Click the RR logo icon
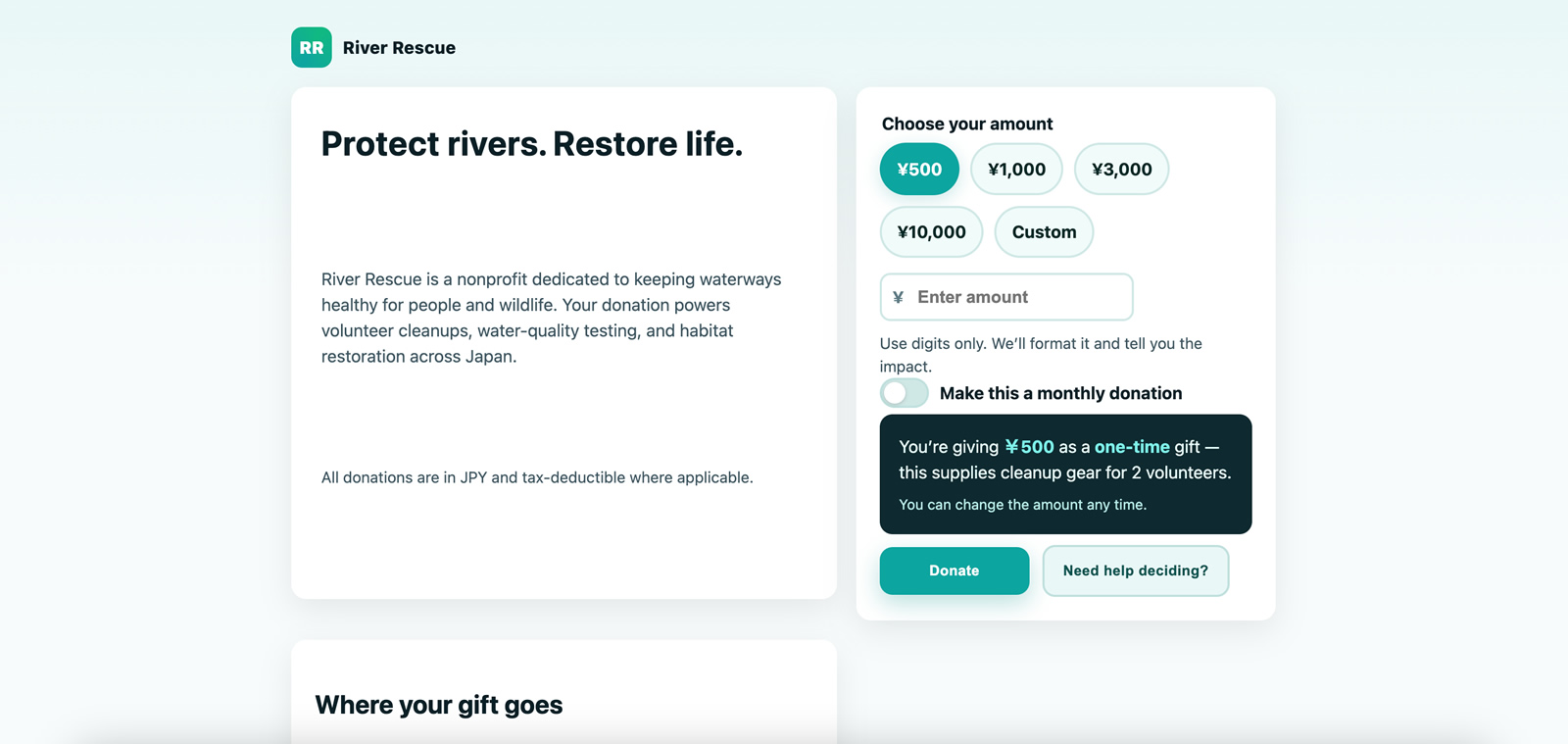Screen dimensions: 1568x744 (x=312, y=47)
